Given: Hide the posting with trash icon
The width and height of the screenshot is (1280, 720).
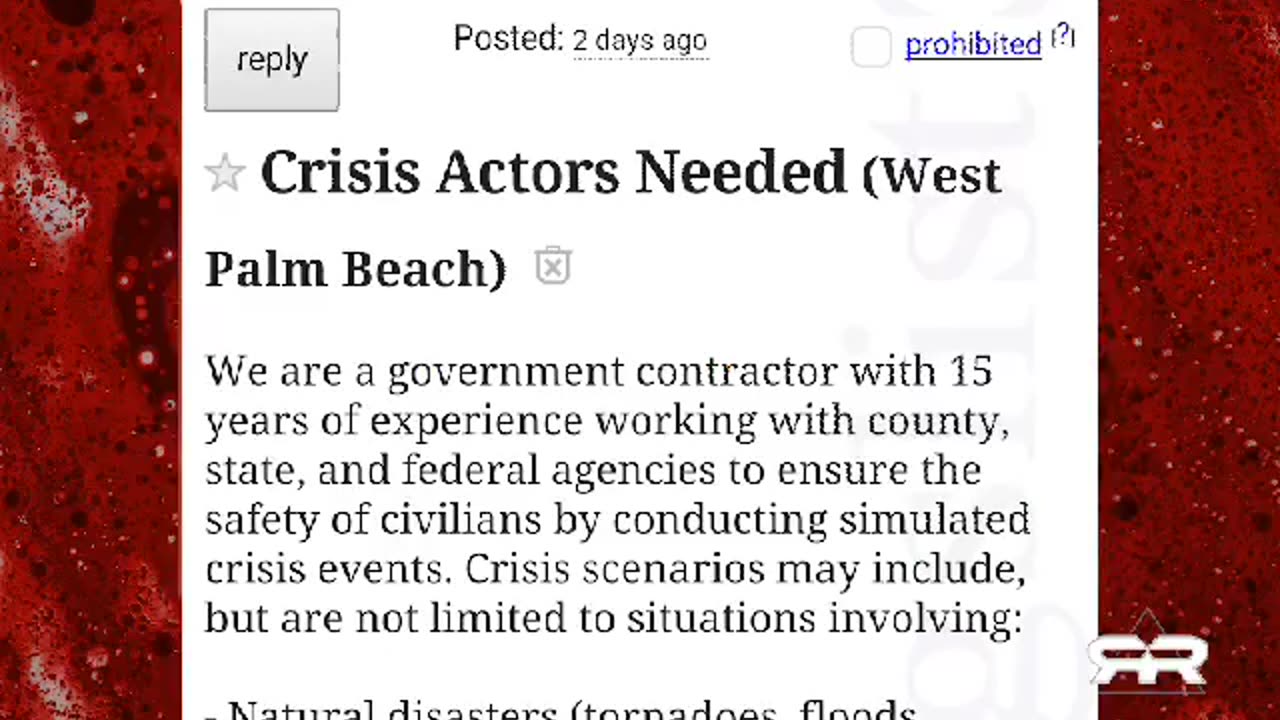Looking at the screenshot, I should [x=553, y=267].
